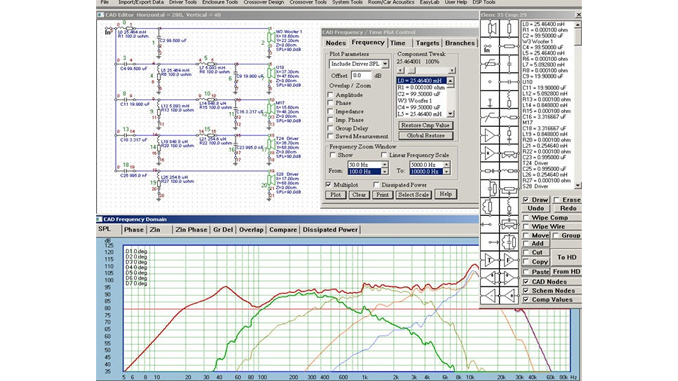The width and height of the screenshot is (678, 381).
Task: Select the unfilled amplifier triangle component icon
Action: click(x=490, y=135)
